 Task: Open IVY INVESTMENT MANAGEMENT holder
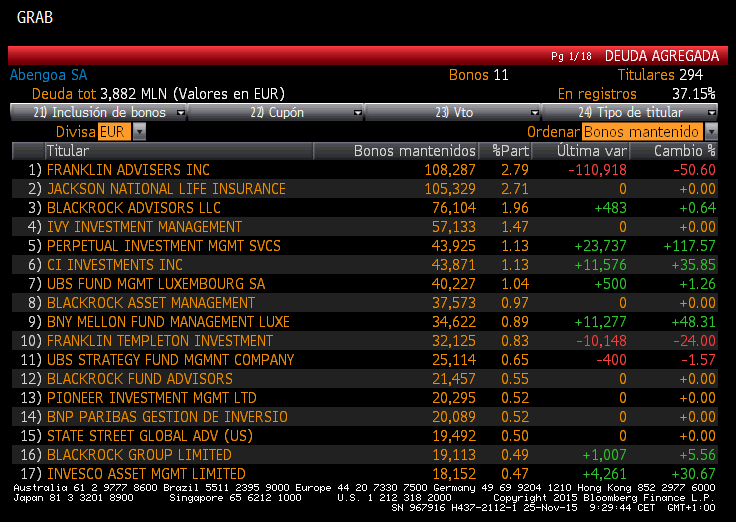pos(365,227)
